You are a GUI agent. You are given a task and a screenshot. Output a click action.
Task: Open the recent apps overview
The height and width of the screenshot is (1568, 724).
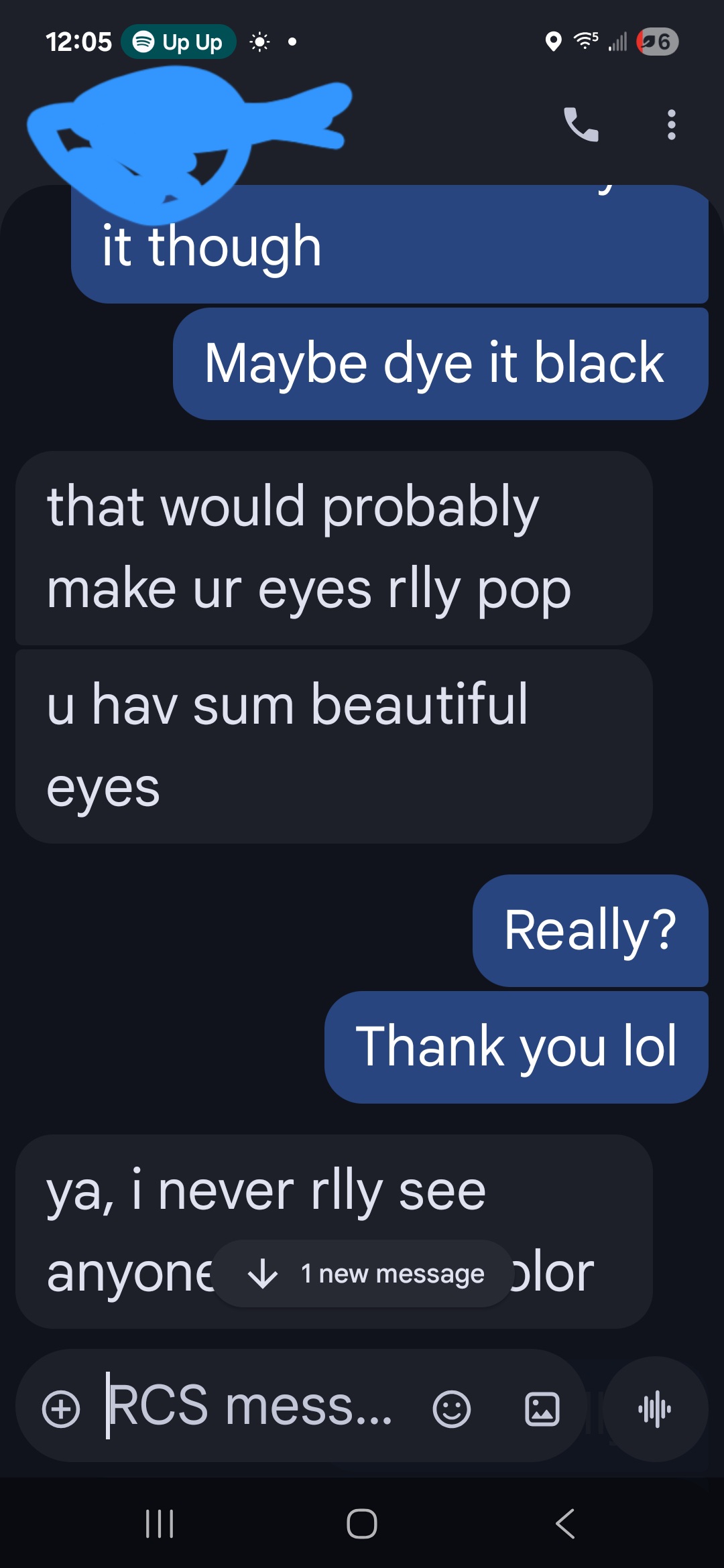click(160, 1523)
